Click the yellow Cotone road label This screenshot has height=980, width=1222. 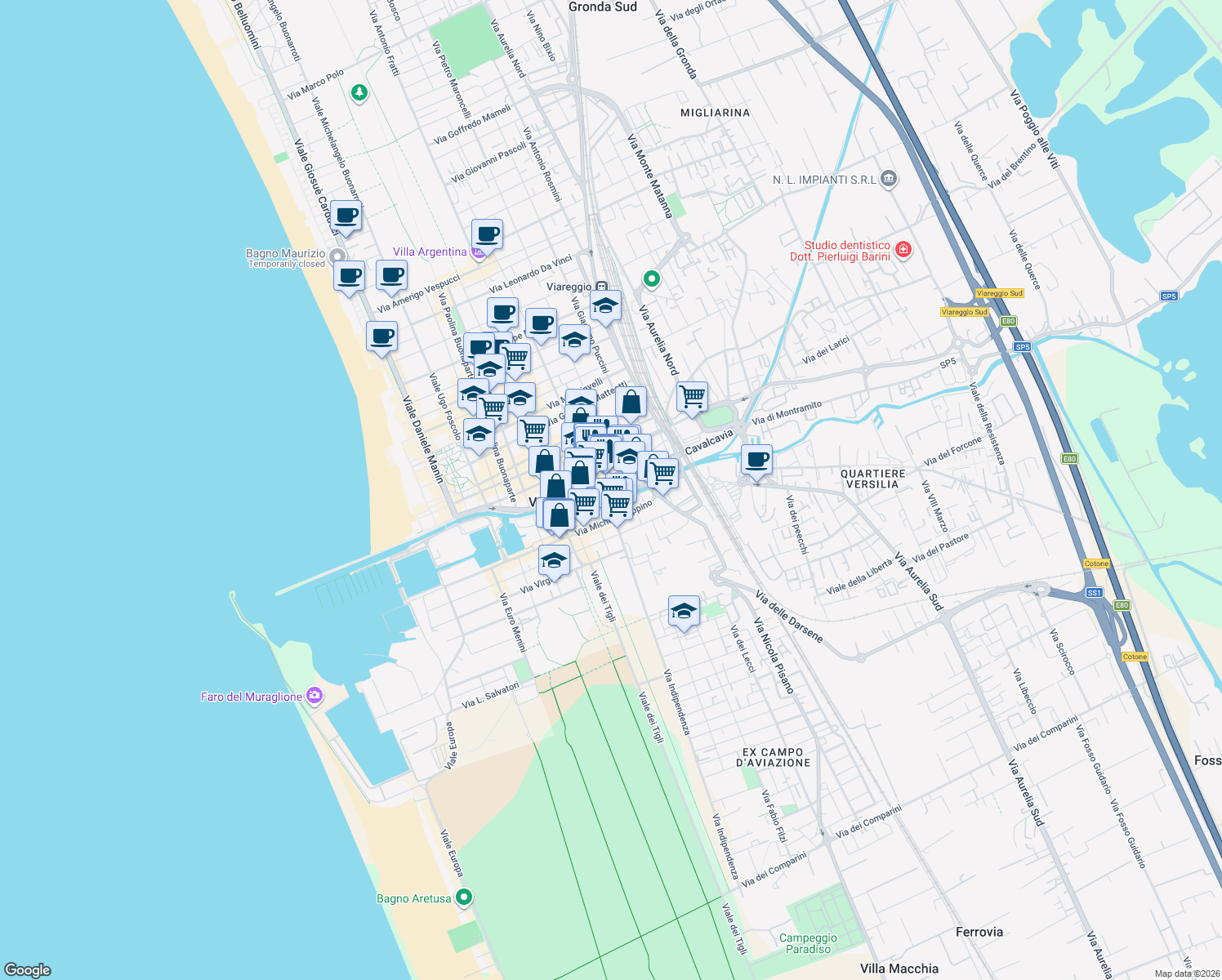pyautogui.click(x=1096, y=563)
